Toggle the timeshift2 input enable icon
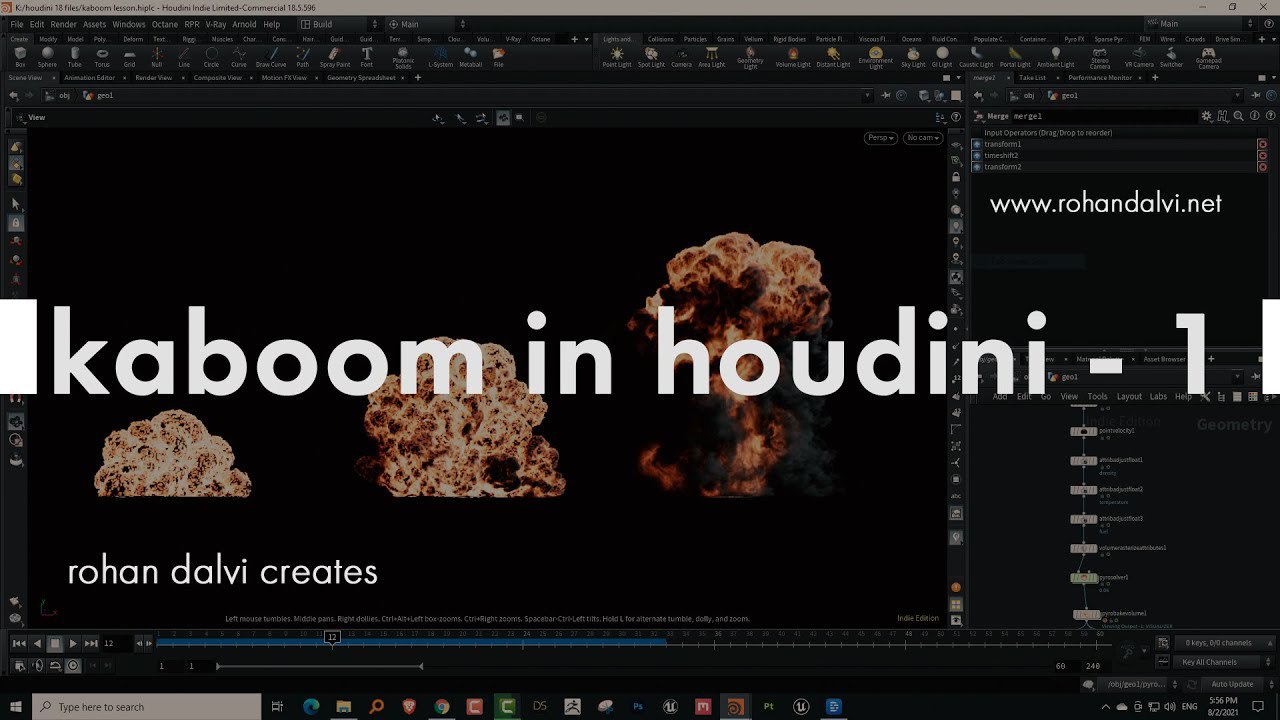The width and height of the screenshot is (1280, 720). 977,155
